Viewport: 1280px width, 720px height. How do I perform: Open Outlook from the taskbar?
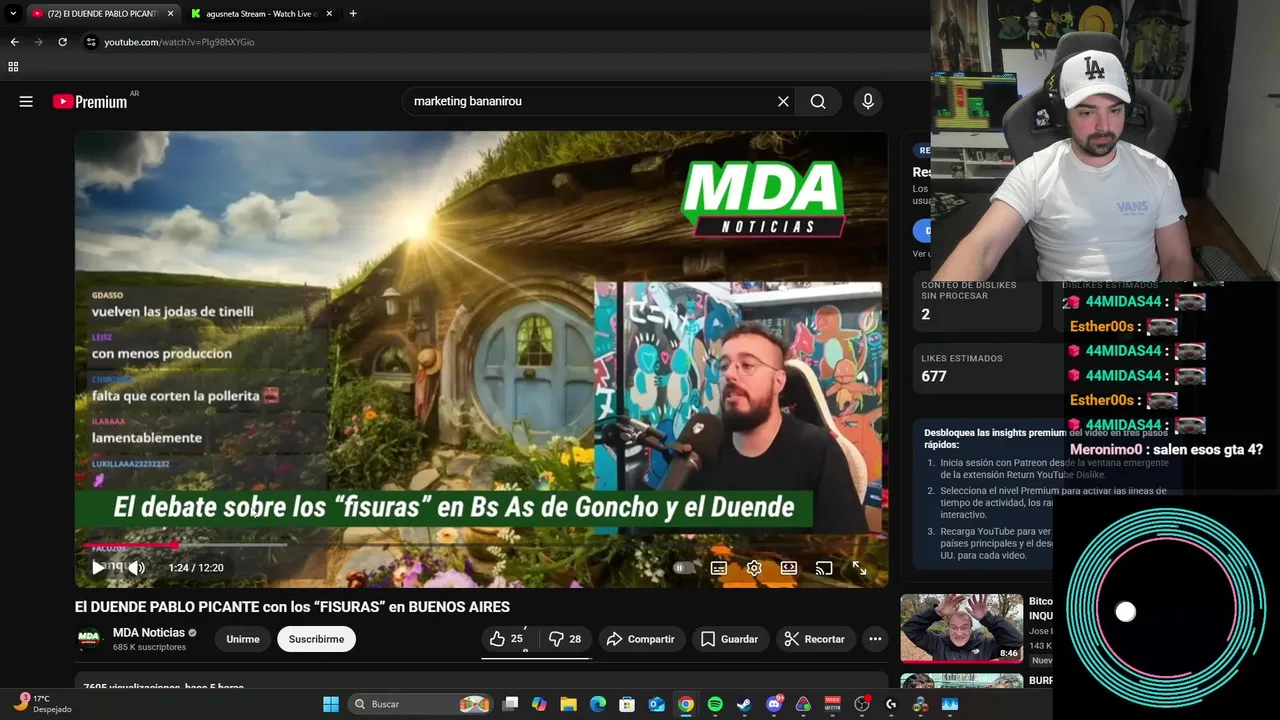tap(657, 704)
